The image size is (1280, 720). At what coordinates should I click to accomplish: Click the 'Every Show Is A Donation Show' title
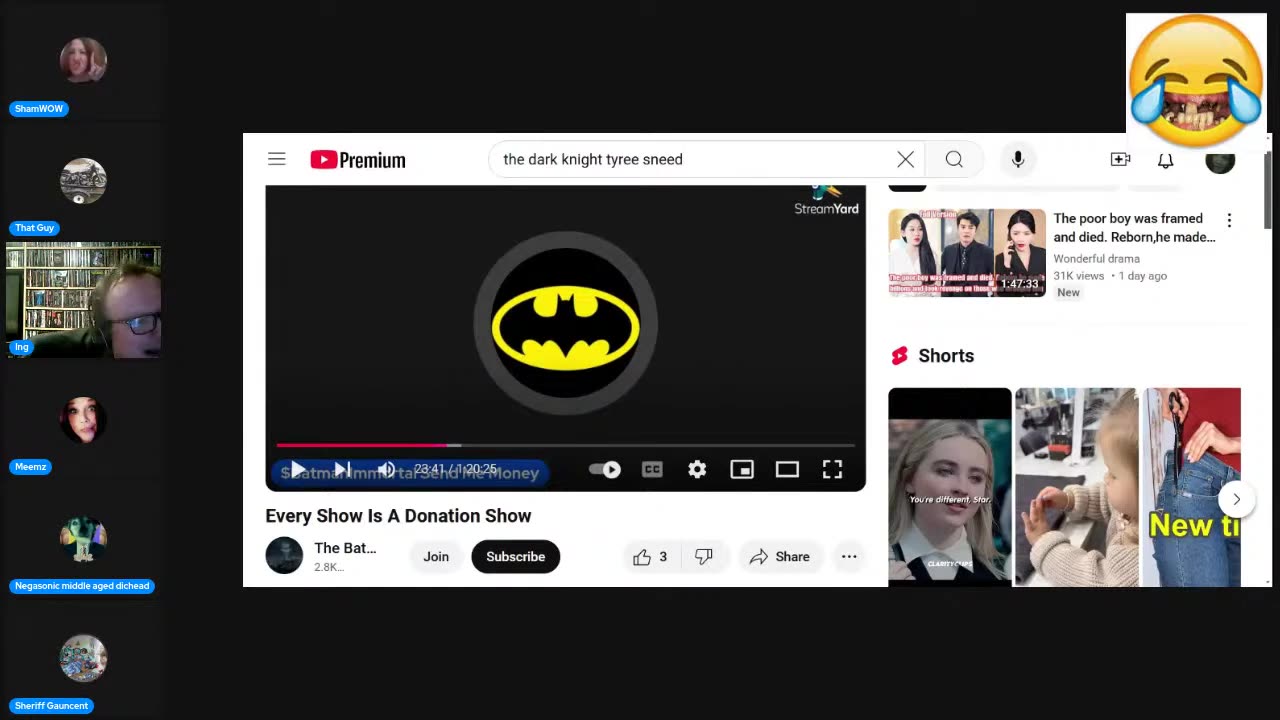[x=398, y=516]
